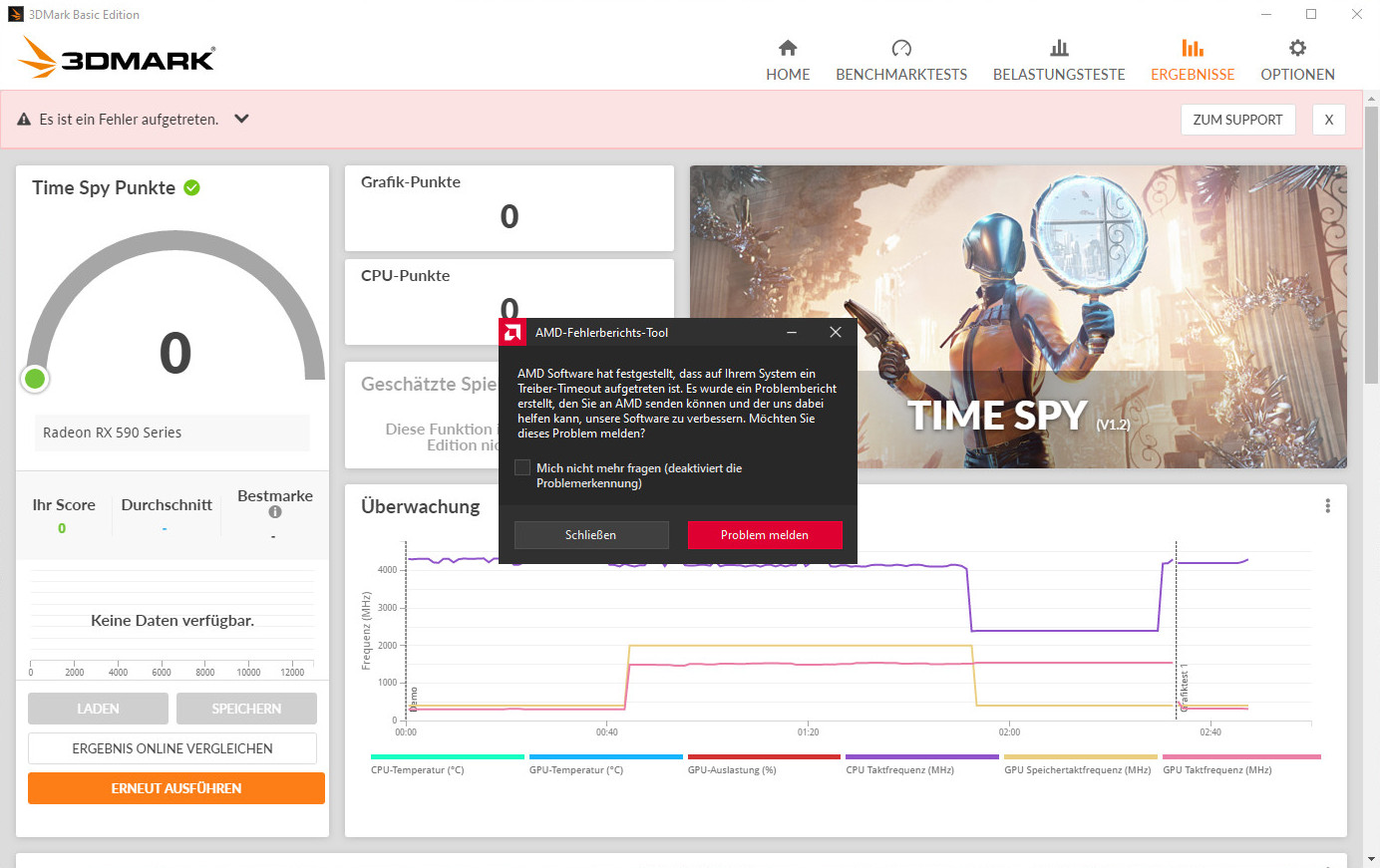The image size is (1380, 868).
Task: Check 'Mich nicht mehr fragen' checkbox
Action: pos(522,467)
